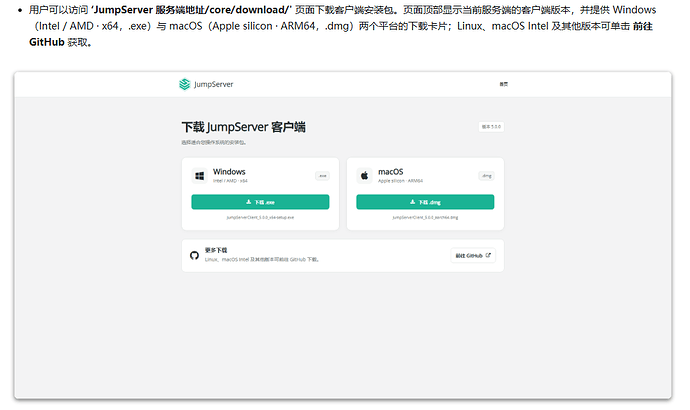Click the Apple logo icon
The height and width of the screenshot is (410, 690).
[x=364, y=176]
